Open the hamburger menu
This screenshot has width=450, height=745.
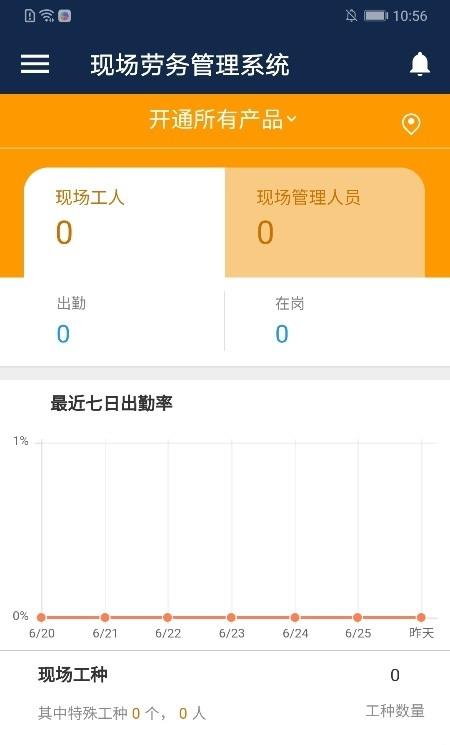[35, 64]
